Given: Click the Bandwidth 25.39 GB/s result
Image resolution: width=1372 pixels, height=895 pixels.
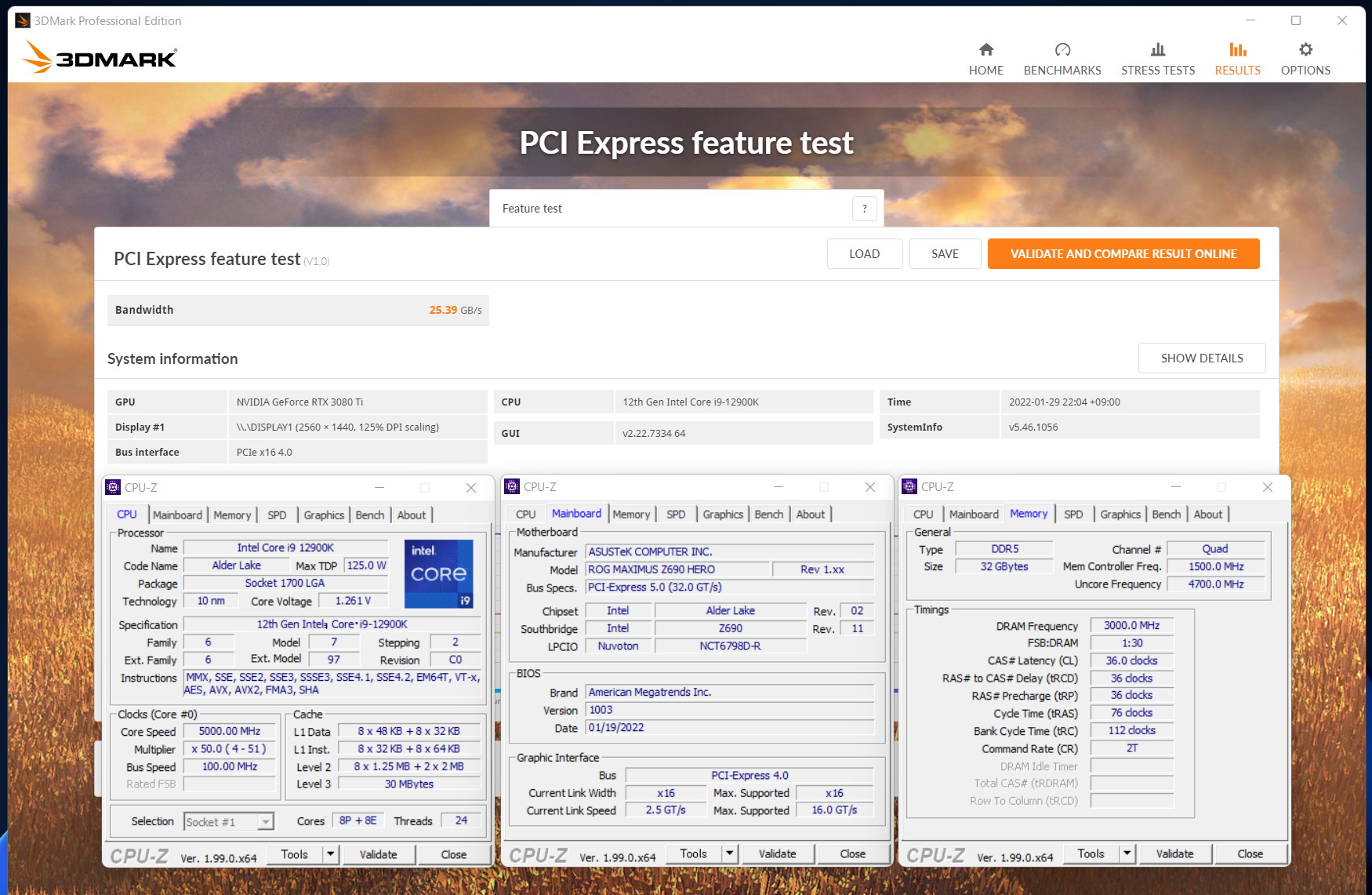Looking at the screenshot, I should pos(298,310).
